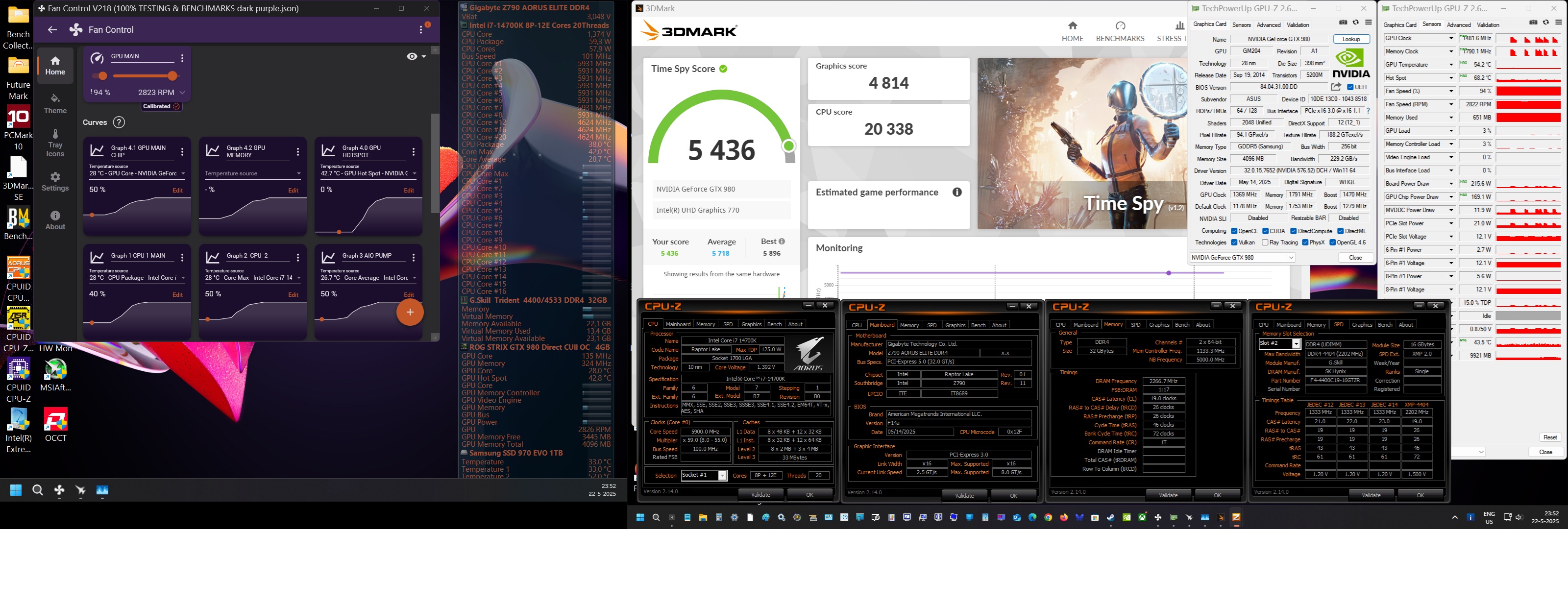Screen dimensions: 1568x604
Task: Open temperature source dropdown for Graph 4.2 GPU MEMORY
Action: tap(253, 174)
